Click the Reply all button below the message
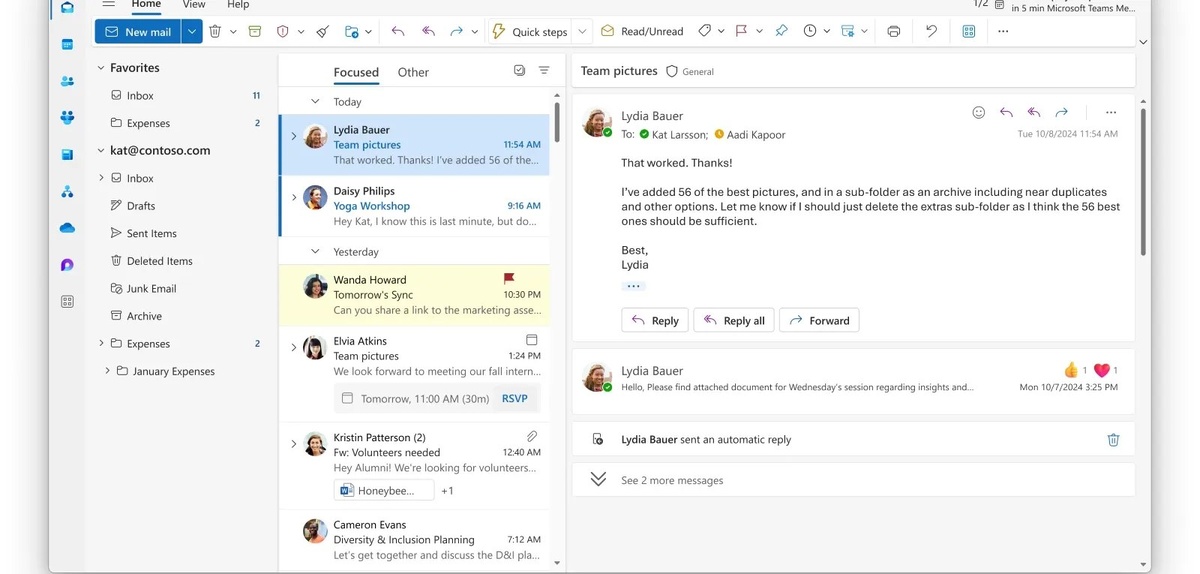Viewport: 1200px width, 574px height. (x=734, y=320)
